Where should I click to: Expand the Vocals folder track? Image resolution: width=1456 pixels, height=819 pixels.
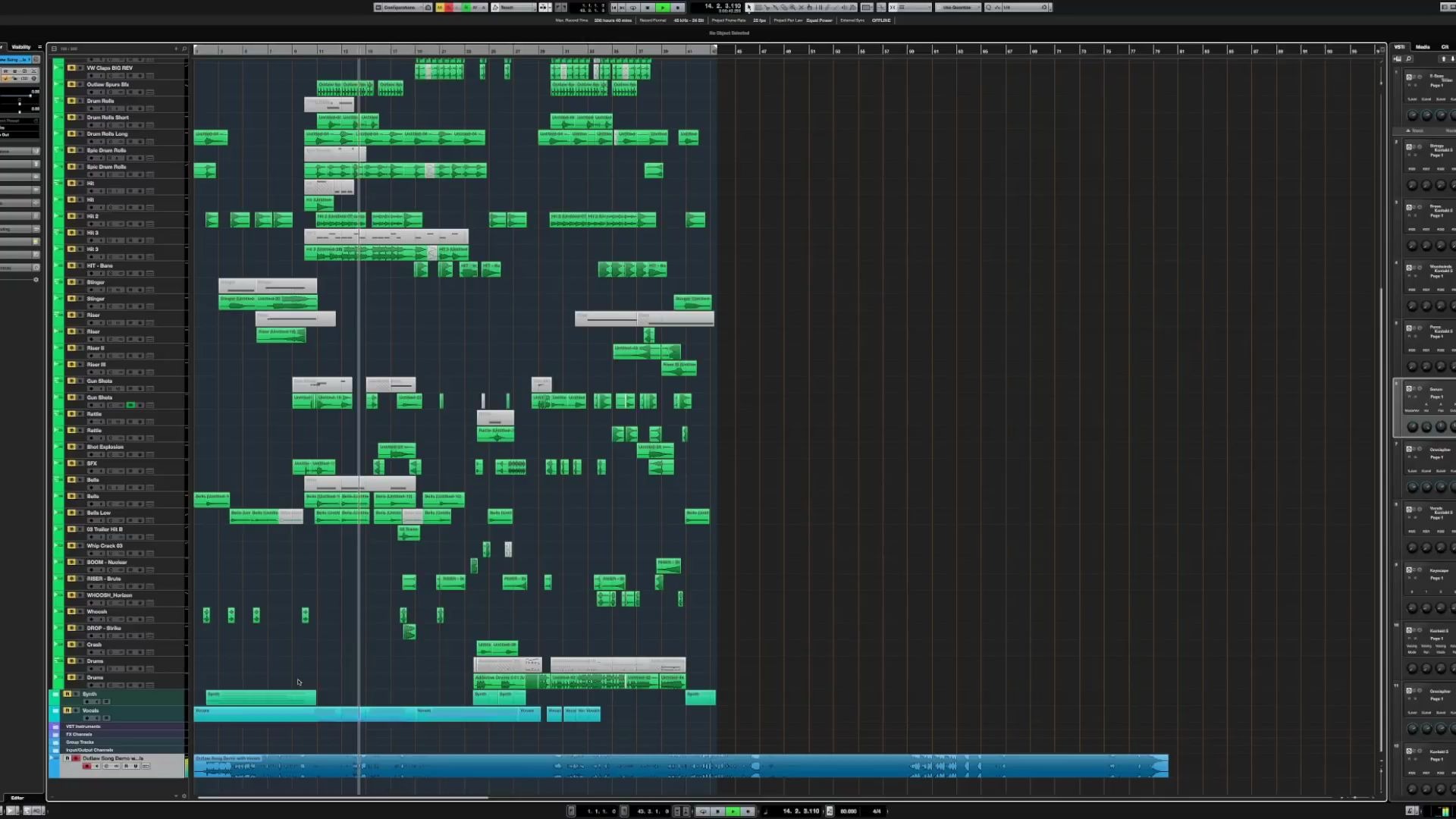[55, 711]
